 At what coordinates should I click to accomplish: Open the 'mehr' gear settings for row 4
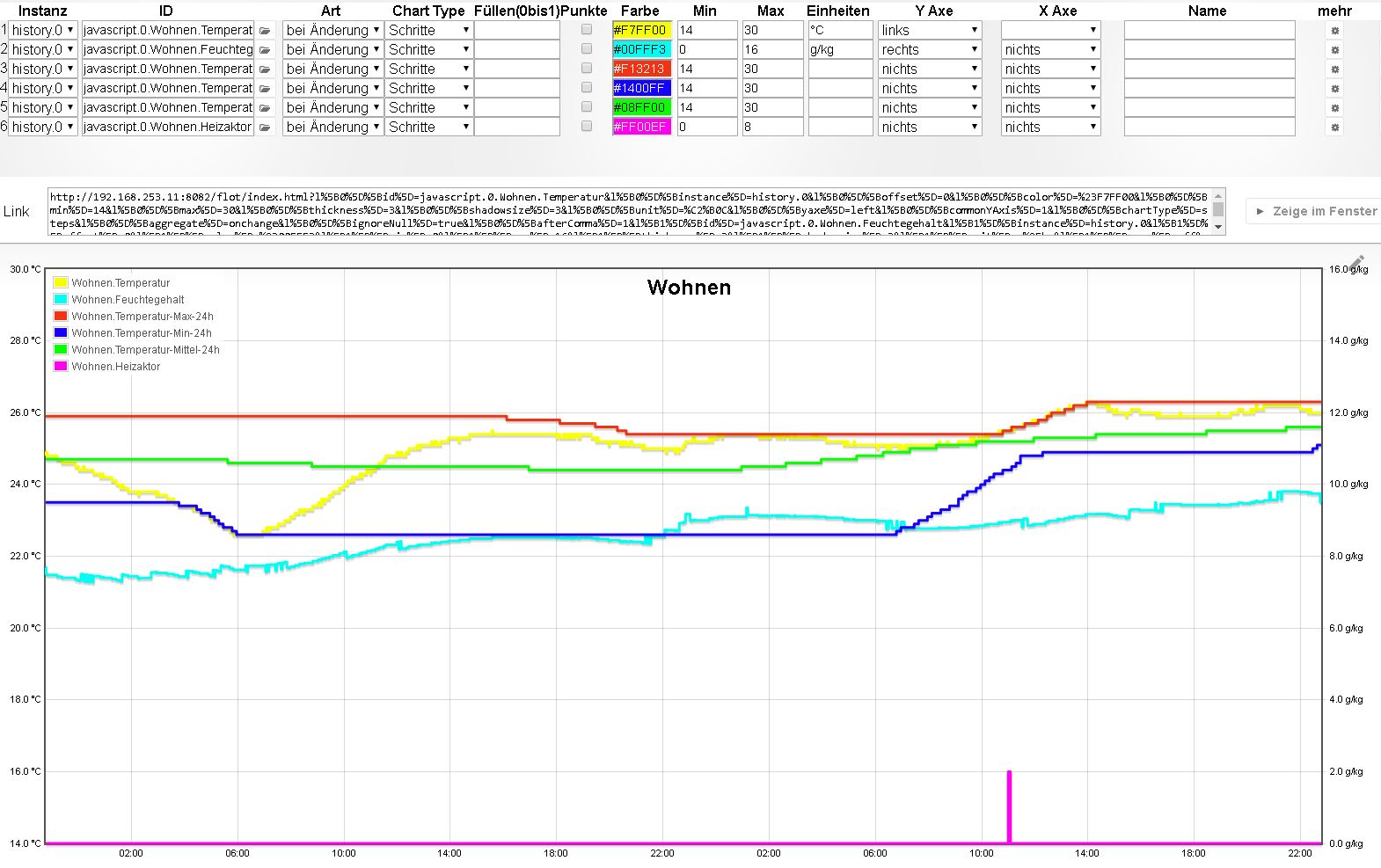(x=1334, y=89)
